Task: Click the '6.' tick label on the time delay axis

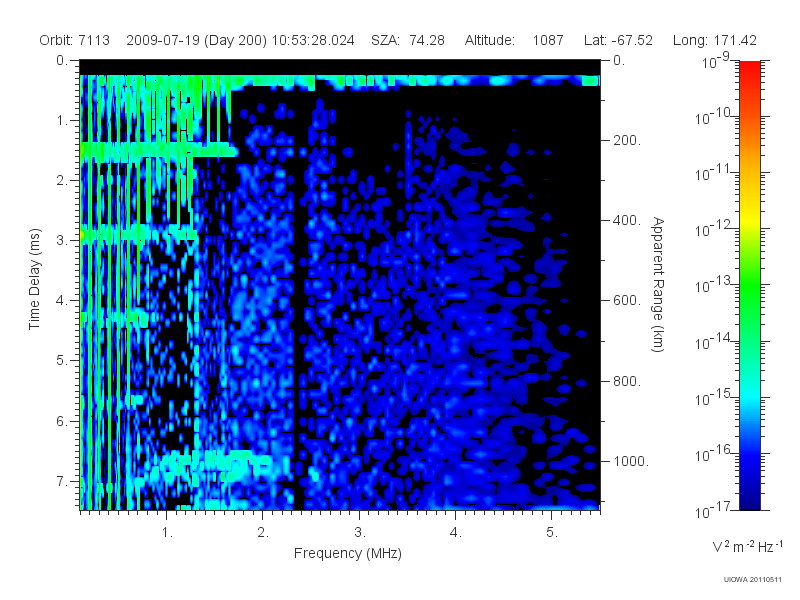Action: (x=62, y=421)
